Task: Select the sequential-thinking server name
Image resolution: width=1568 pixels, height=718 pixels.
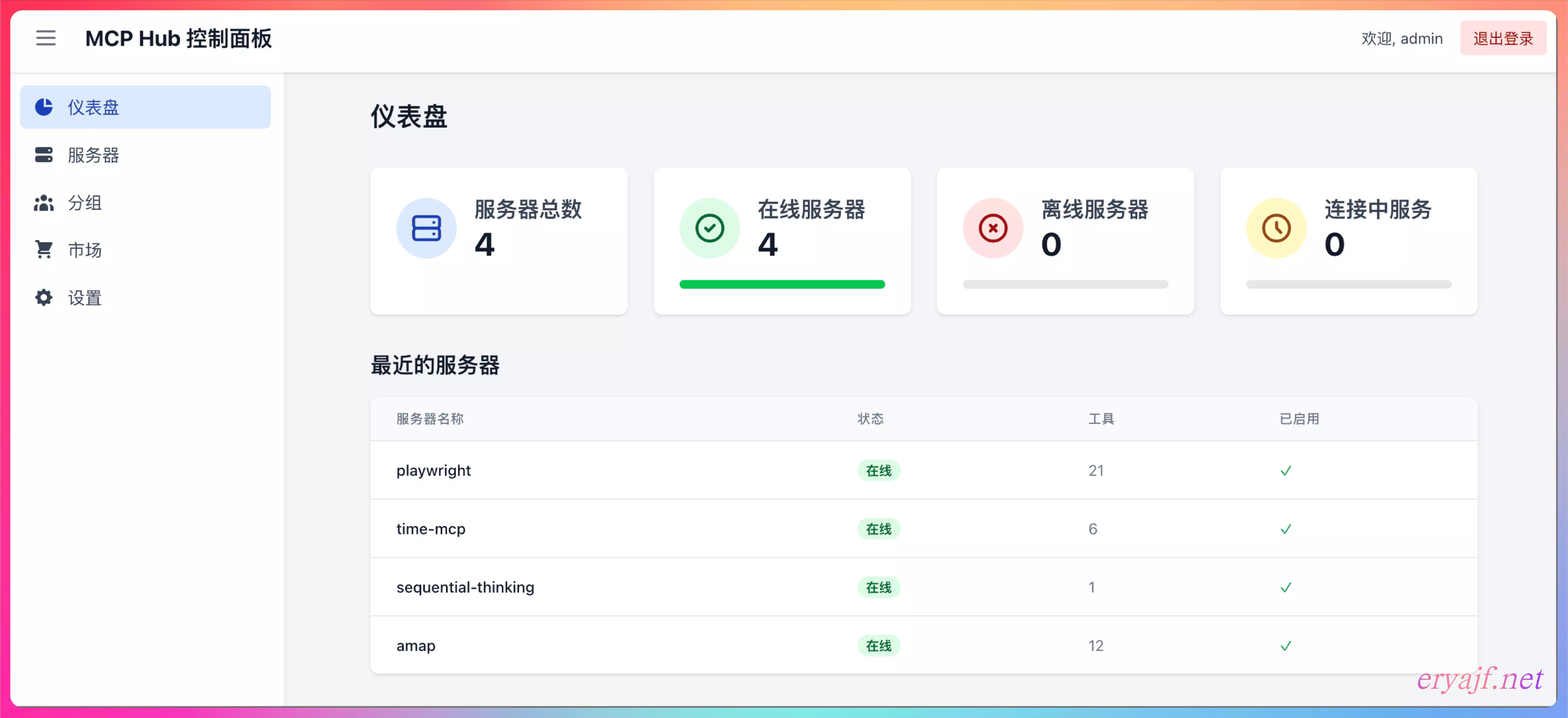Action: tap(465, 587)
